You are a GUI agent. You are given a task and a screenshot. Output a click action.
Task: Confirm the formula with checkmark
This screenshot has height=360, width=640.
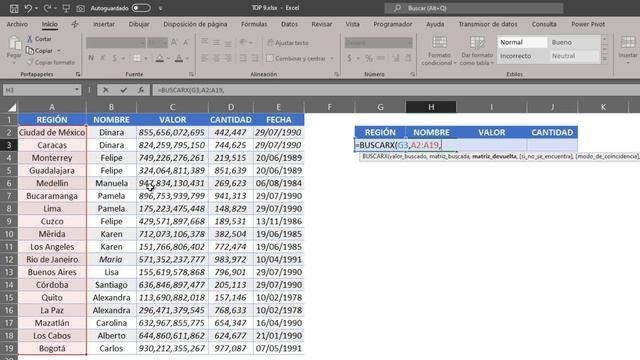click(123, 90)
